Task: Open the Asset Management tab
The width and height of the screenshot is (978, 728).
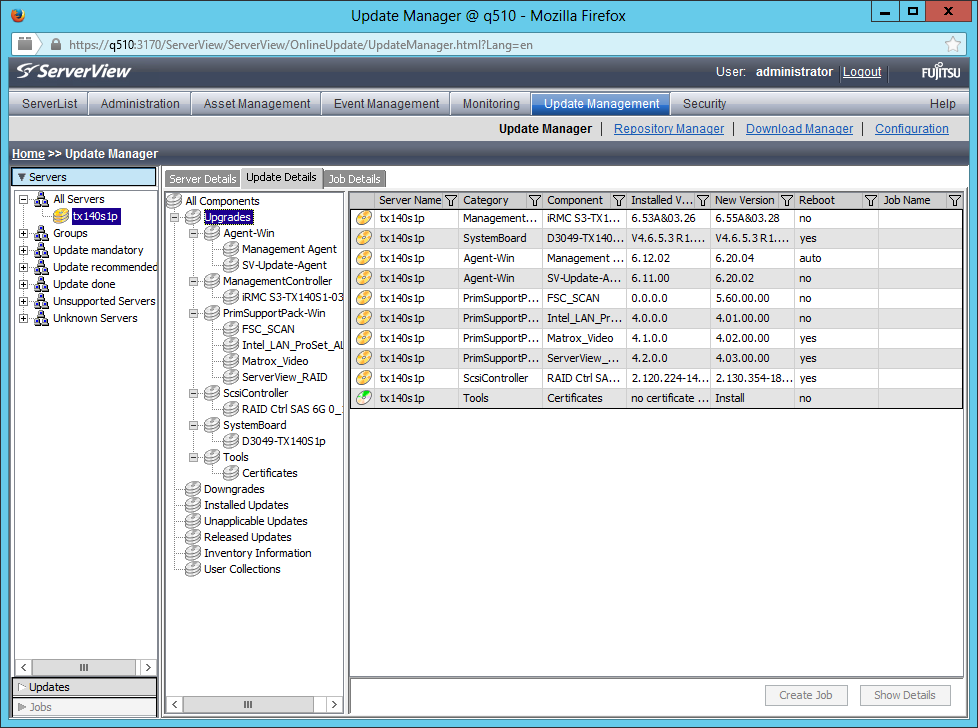Action: 256,104
